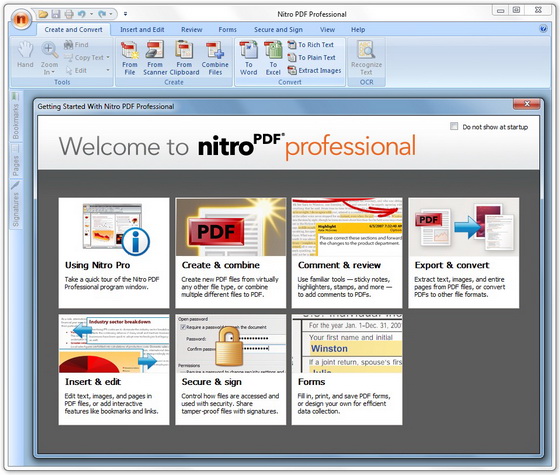This screenshot has height=475, width=560.
Task: Switch to Insert and Edit tab
Action: [x=142, y=30]
